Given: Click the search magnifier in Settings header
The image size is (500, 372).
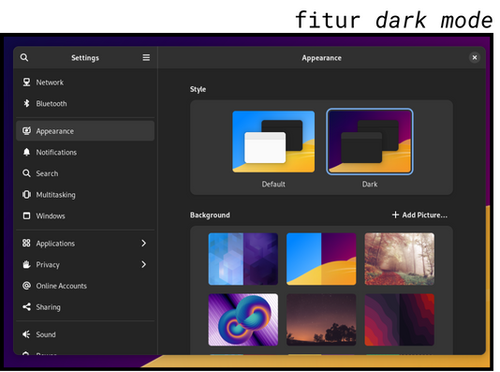Looking at the screenshot, I should click(x=24, y=58).
